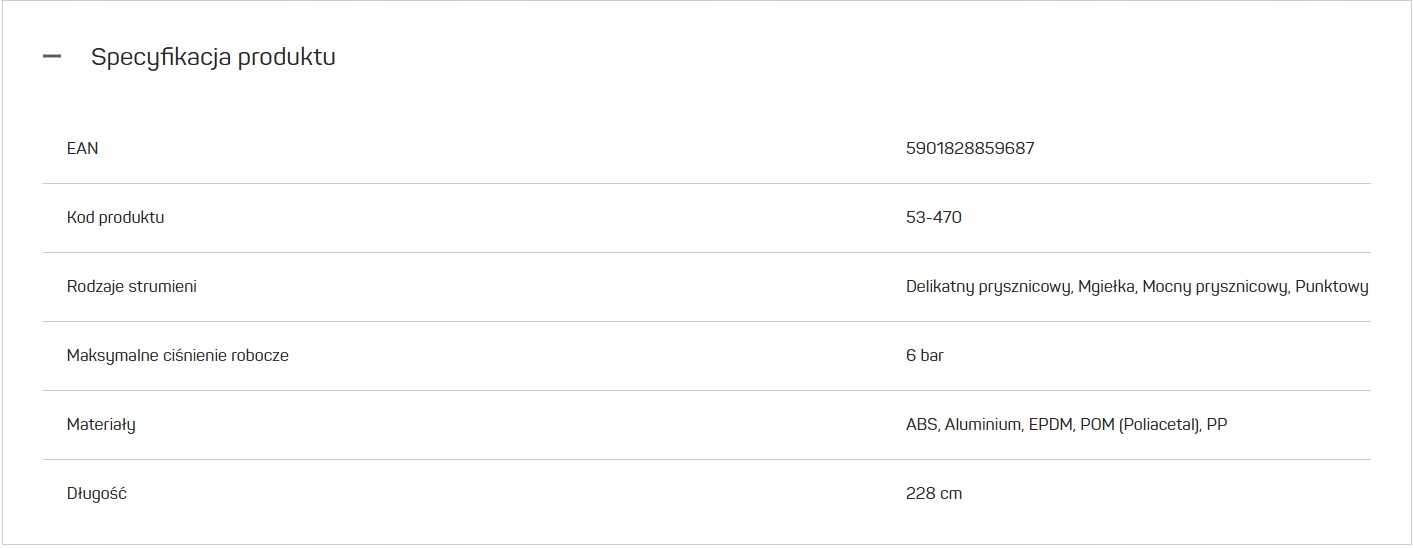Click the Materiały row label
Viewport: 1413px width, 548px height.
click(100, 424)
